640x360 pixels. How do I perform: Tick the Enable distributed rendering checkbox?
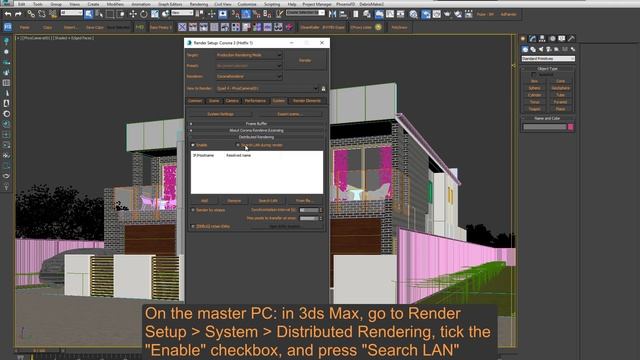(x=193, y=145)
